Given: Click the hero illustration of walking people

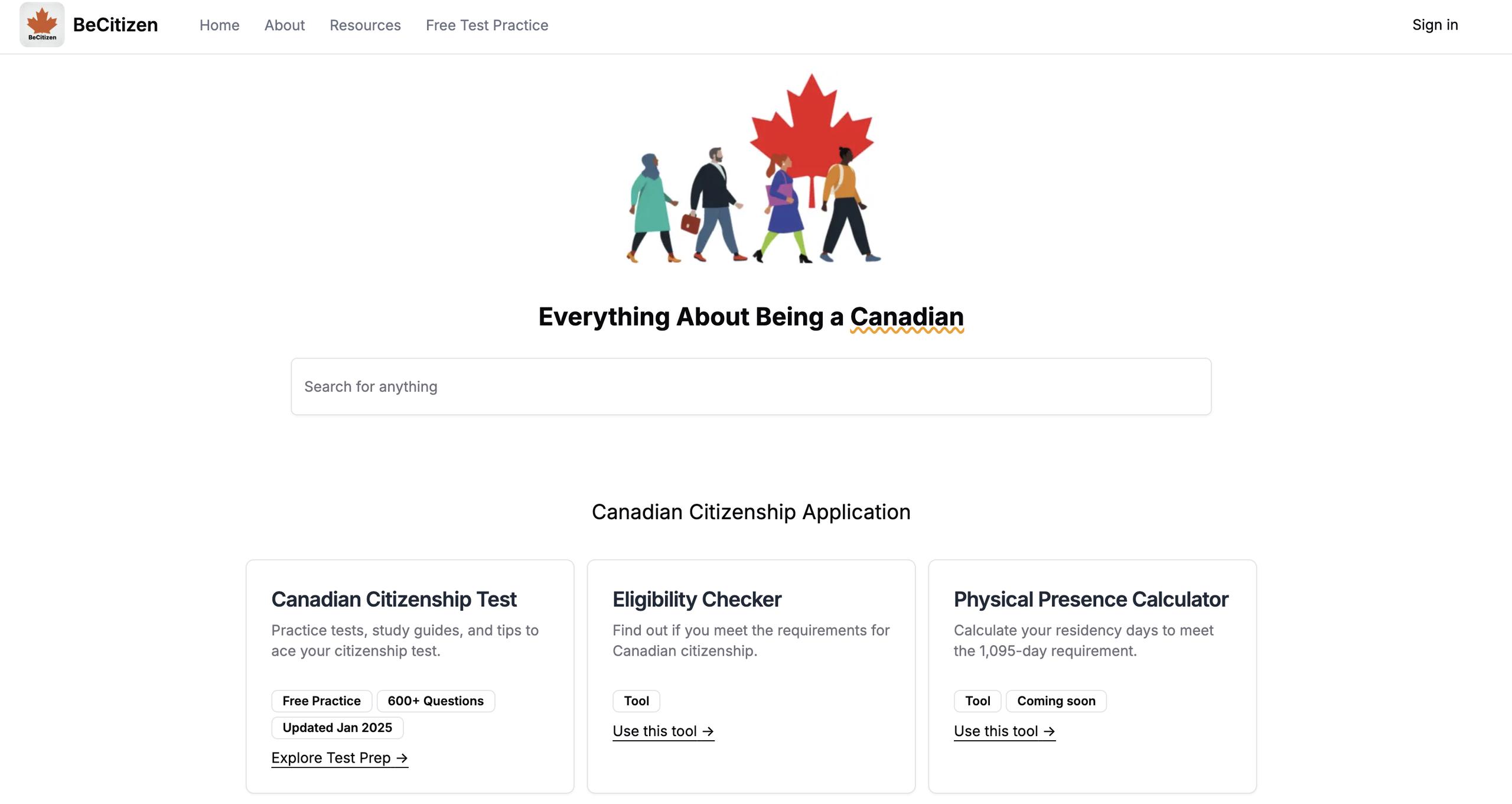Looking at the screenshot, I should click(754, 171).
